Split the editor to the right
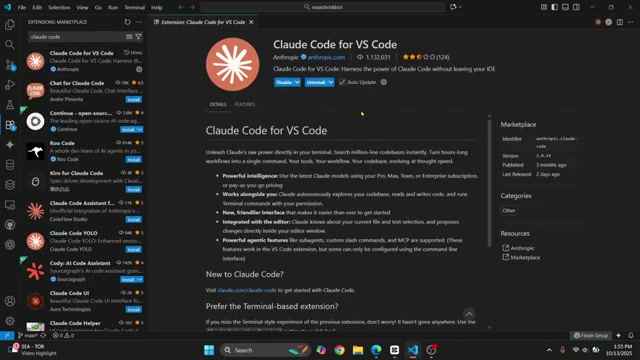Image resolution: width=640 pixels, height=360 pixels. (620, 22)
